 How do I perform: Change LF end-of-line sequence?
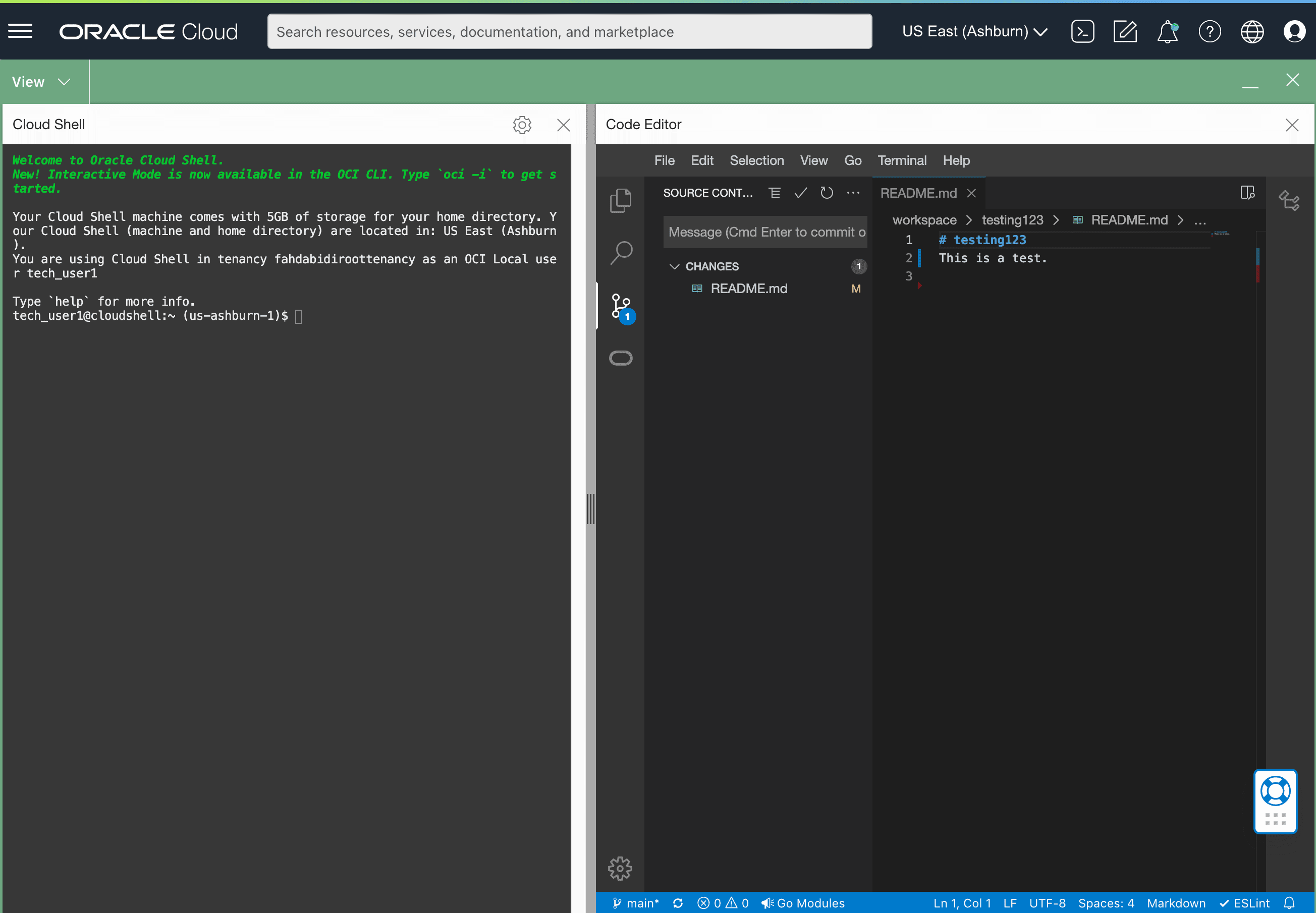click(x=1010, y=903)
